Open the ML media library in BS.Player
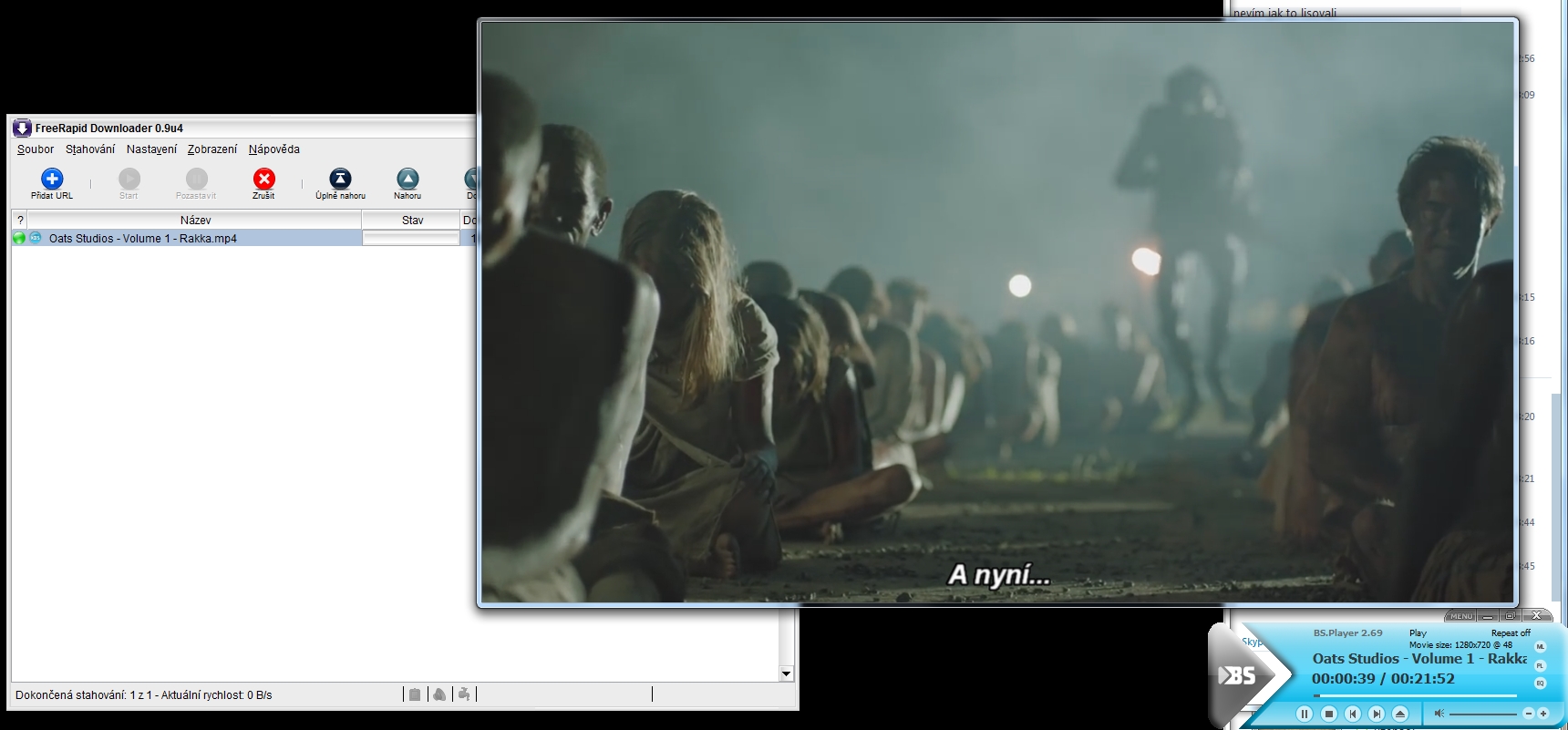The height and width of the screenshot is (730, 1568). [x=1541, y=647]
